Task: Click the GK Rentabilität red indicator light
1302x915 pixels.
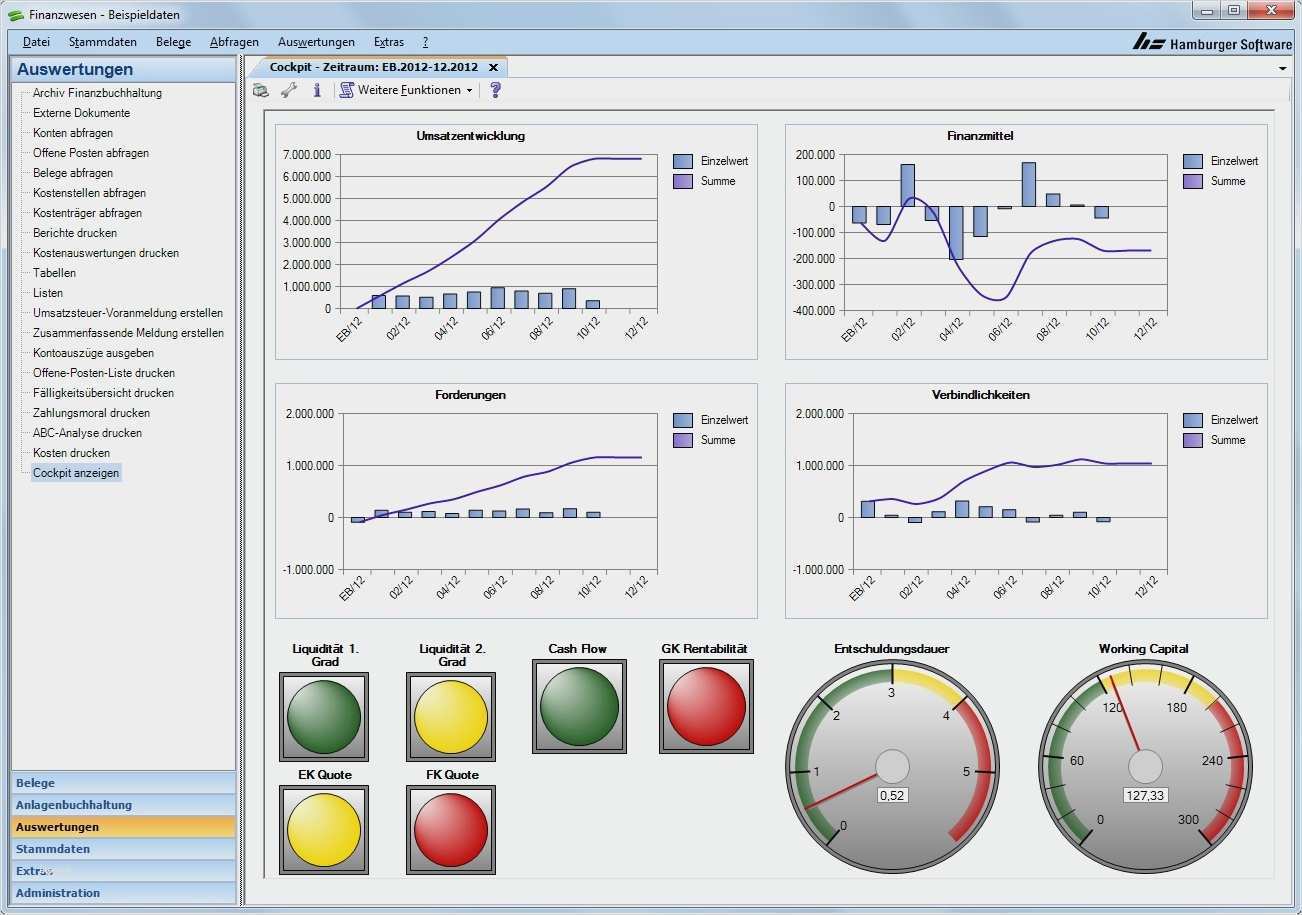Action: click(706, 706)
